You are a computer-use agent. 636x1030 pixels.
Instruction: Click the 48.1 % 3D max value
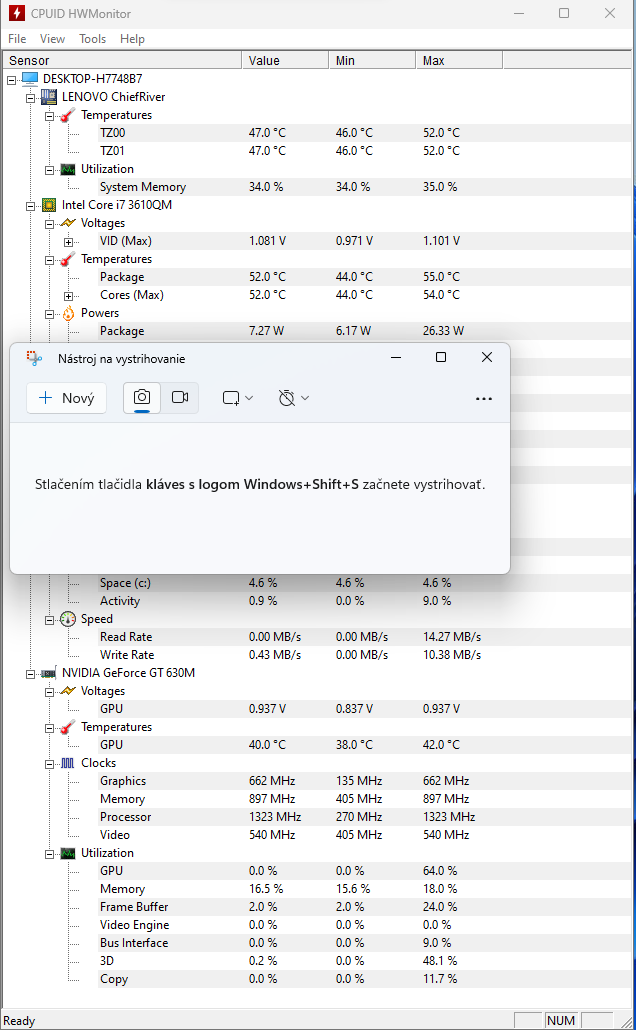[440, 960]
